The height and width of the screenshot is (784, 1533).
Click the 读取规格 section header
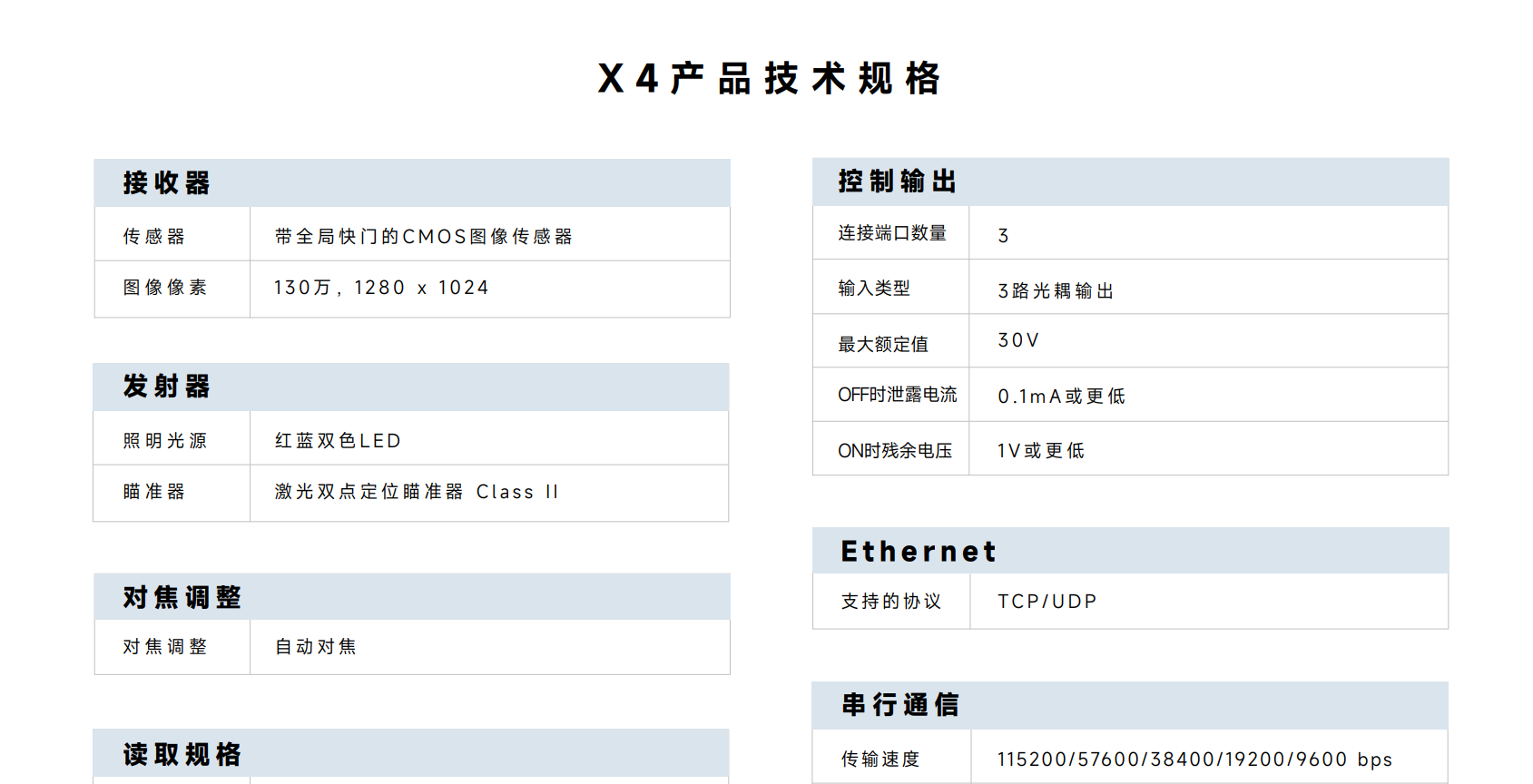[x=182, y=755]
